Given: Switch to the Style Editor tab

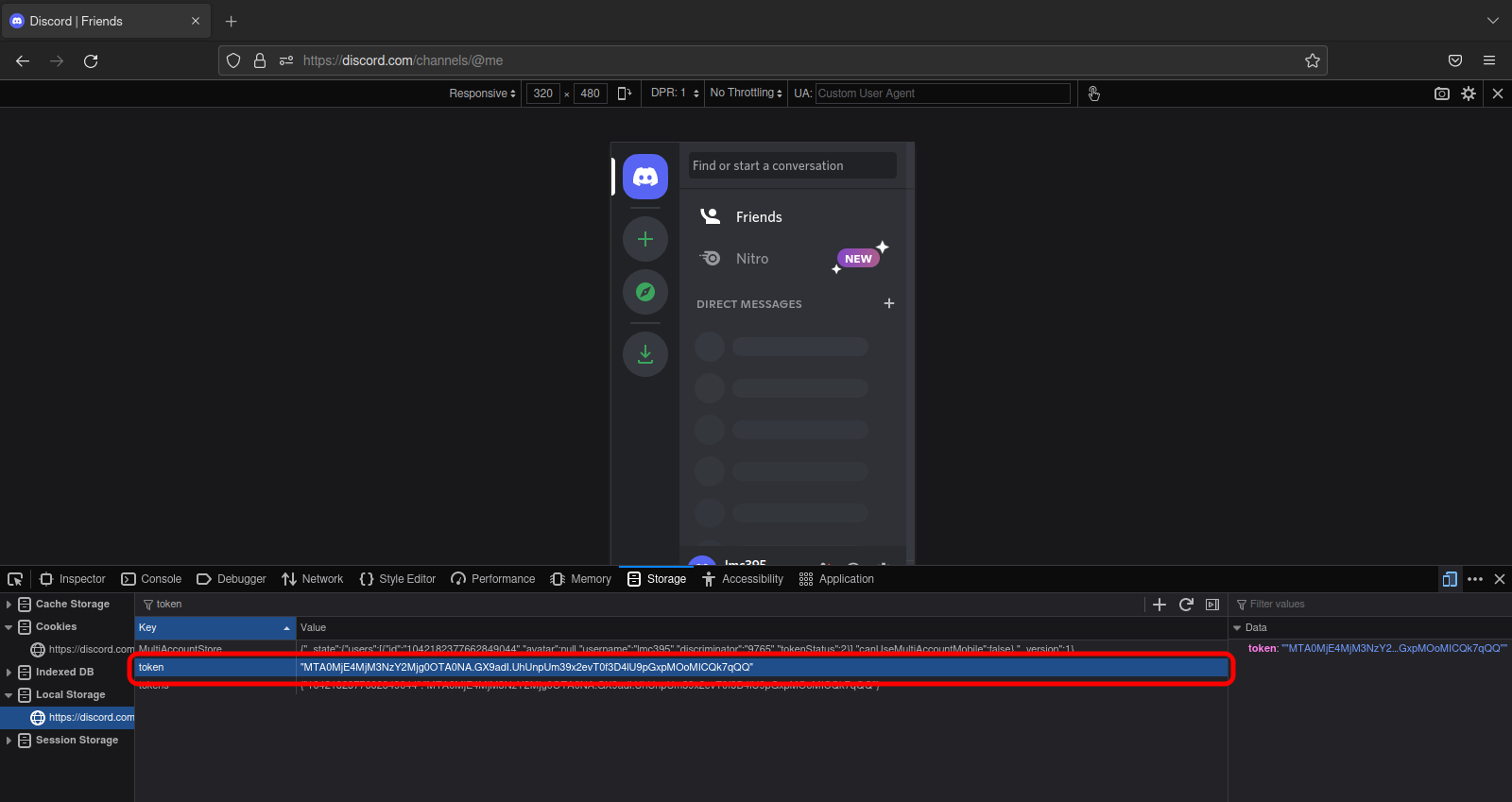Looking at the screenshot, I should (x=398, y=579).
